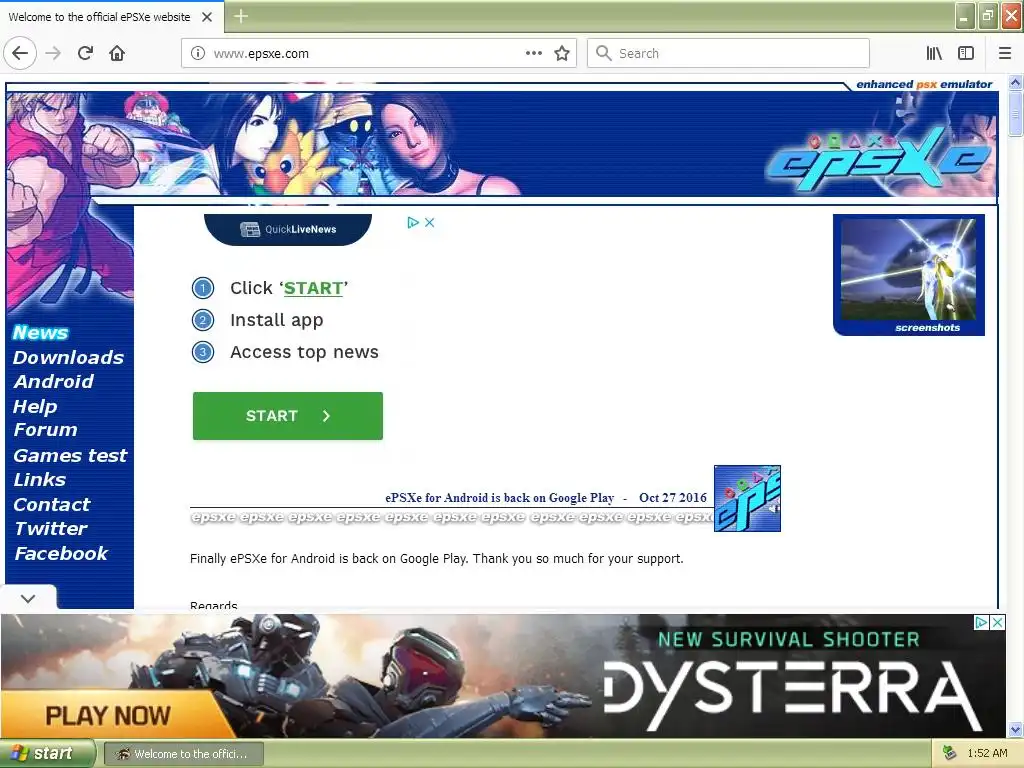The width and height of the screenshot is (1024, 768).
Task: Open the News section
Action: (40, 332)
